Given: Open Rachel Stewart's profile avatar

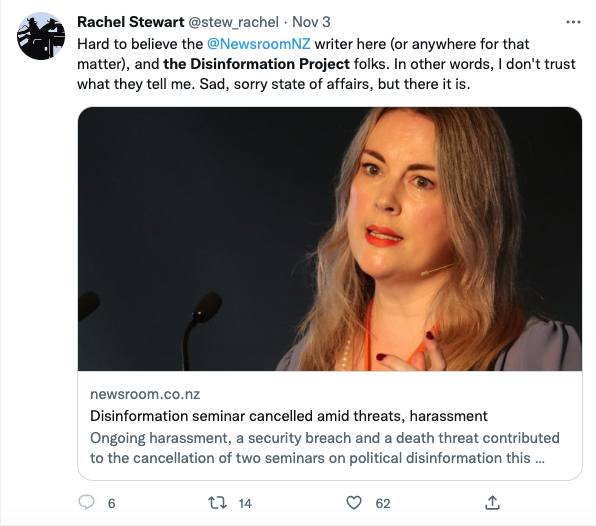Looking at the screenshot, I should [41, 36].
